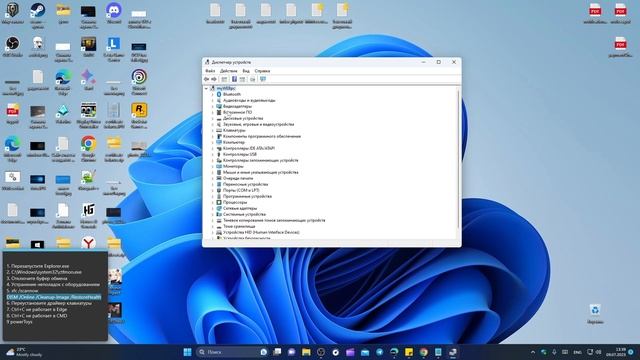
Task: Click the Back arrow in Device Manager toolbar
Action: click(207, 79)
